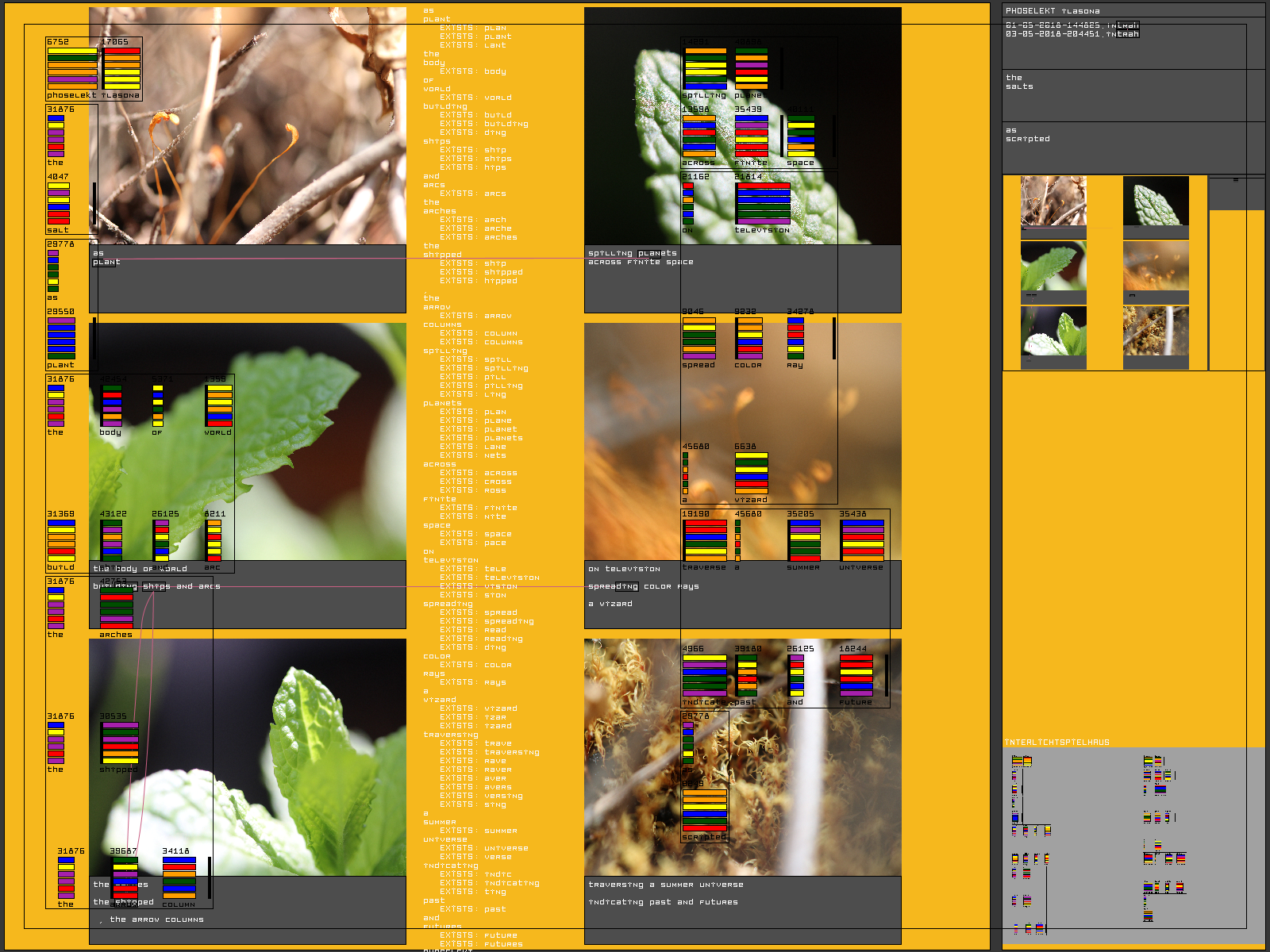Click the phoselekt color-bar glyph
The height and width of the screenshot is (952, 1270).
72,68
